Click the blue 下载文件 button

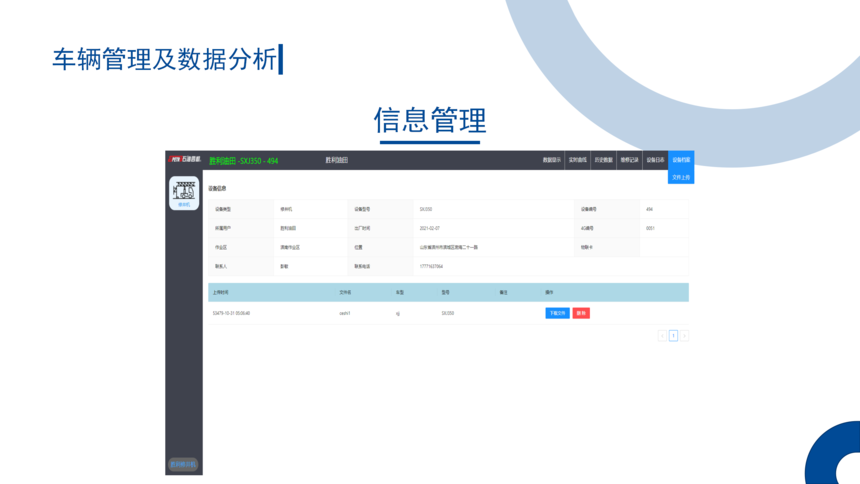coord(557,313)
